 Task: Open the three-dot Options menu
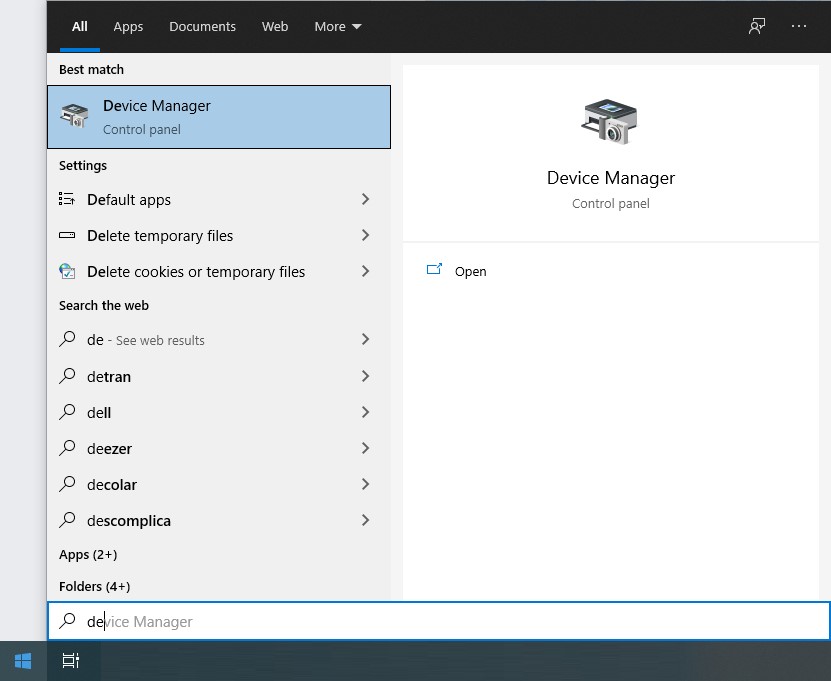799,26
